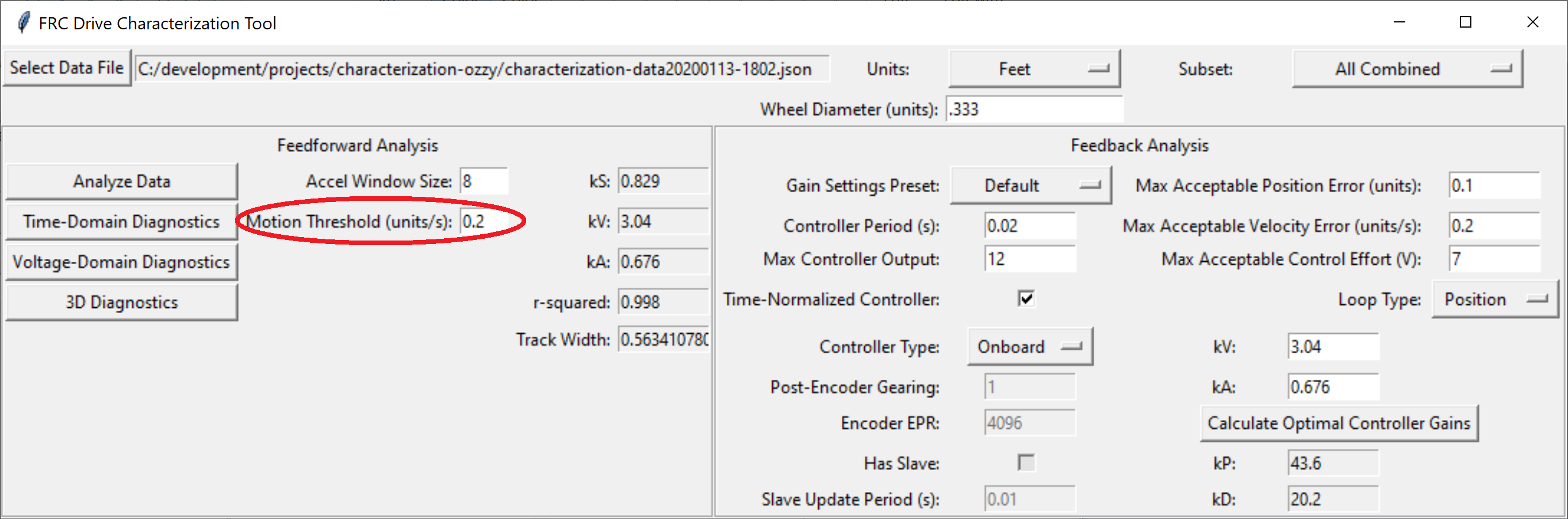
Task: Click the Python feather icon in title bar
Action: [x=23, y=22]
